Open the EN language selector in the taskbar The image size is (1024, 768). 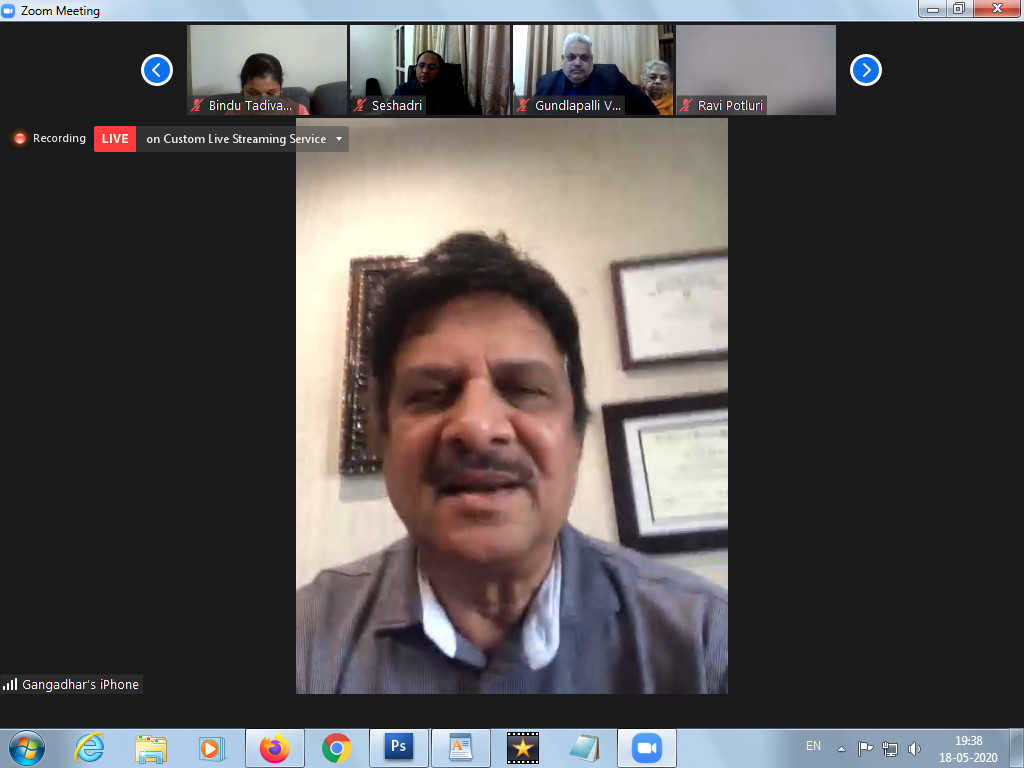(813, 746)
